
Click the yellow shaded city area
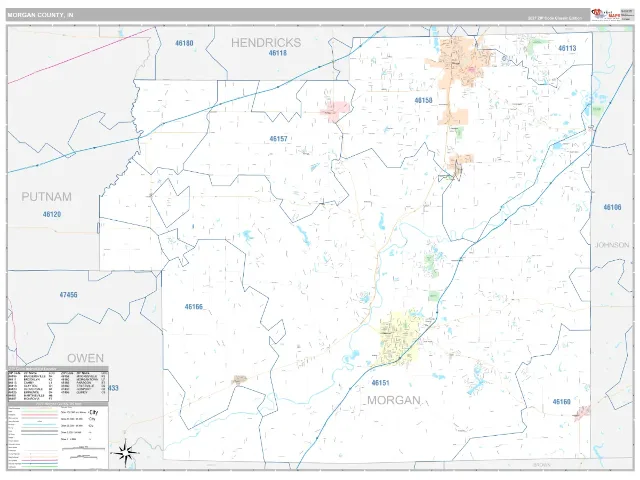[x=399, y=338]
